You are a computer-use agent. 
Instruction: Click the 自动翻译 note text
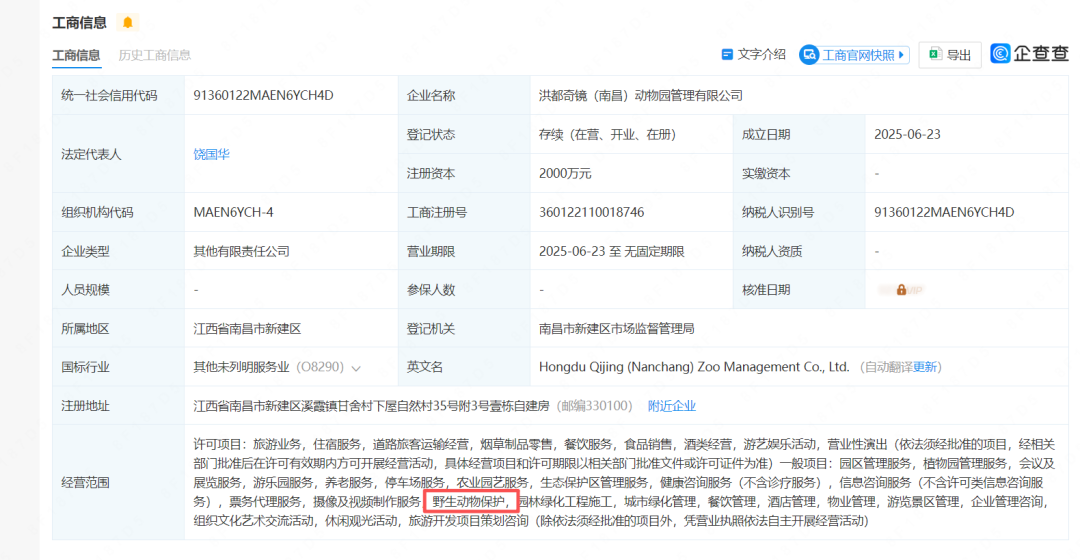point(889,367)
